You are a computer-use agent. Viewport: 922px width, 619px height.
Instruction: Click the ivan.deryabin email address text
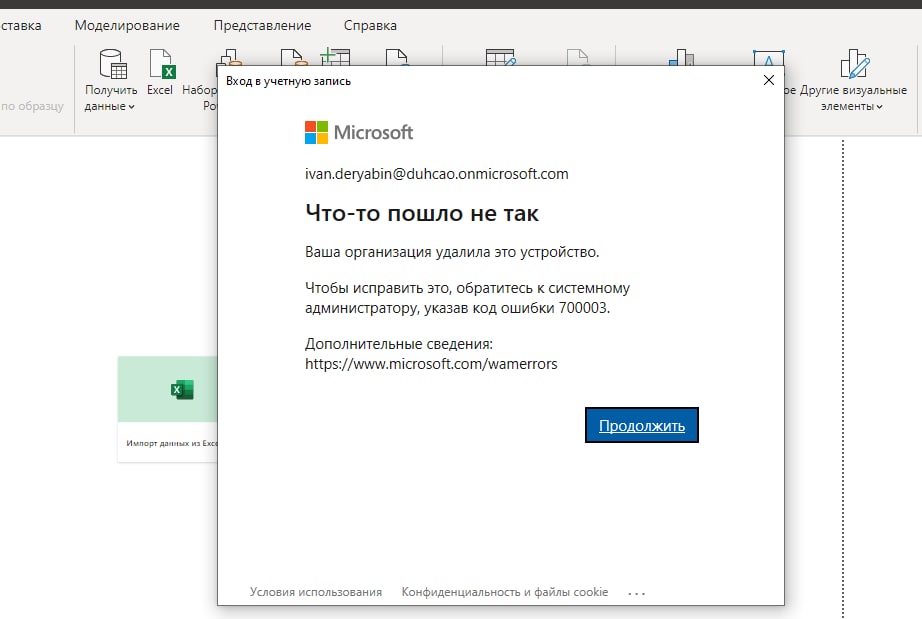pyautogui.click(x=436, y=174)
